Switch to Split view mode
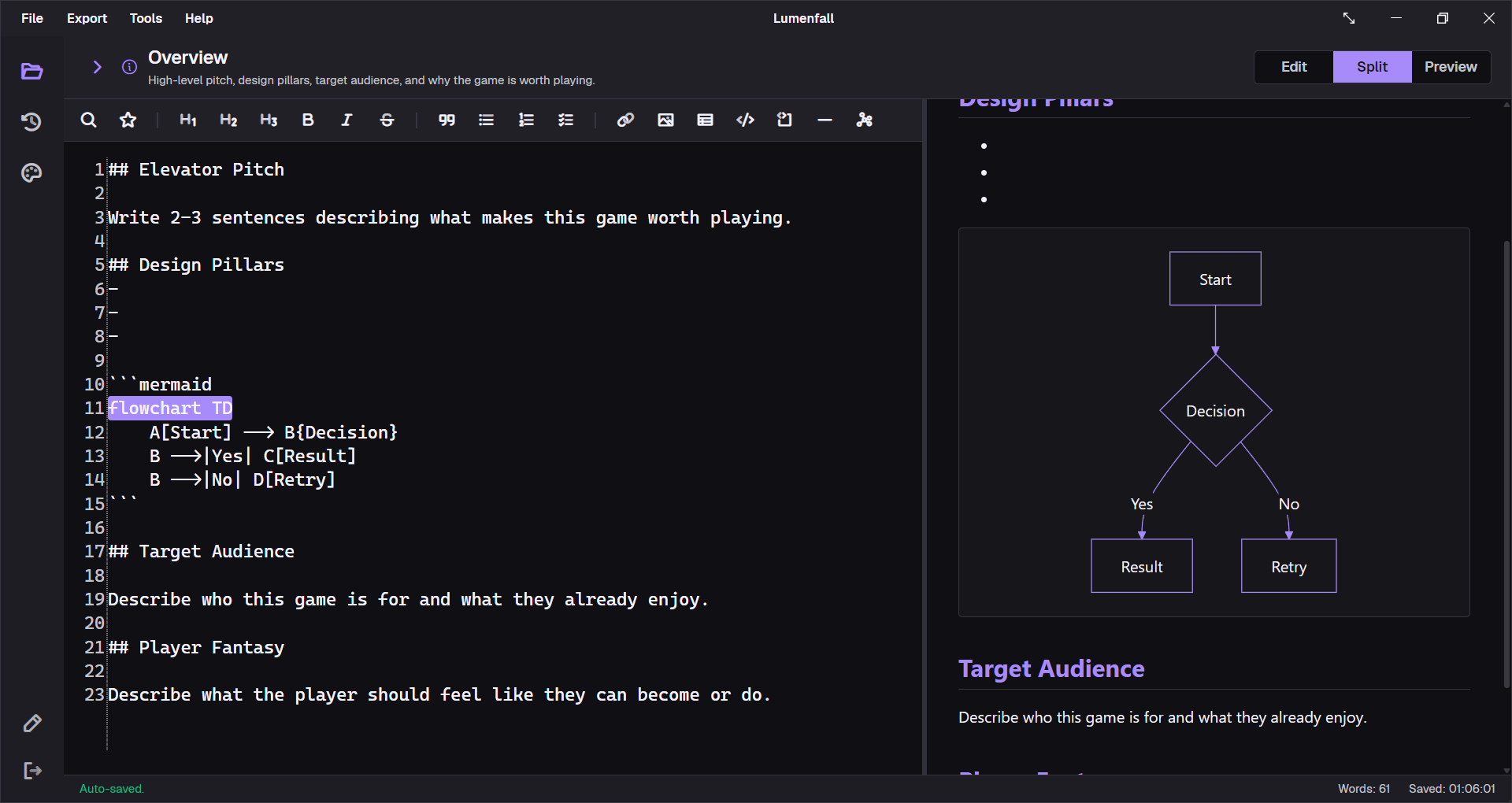The image size is (1512, 803). coord(1372,67)
